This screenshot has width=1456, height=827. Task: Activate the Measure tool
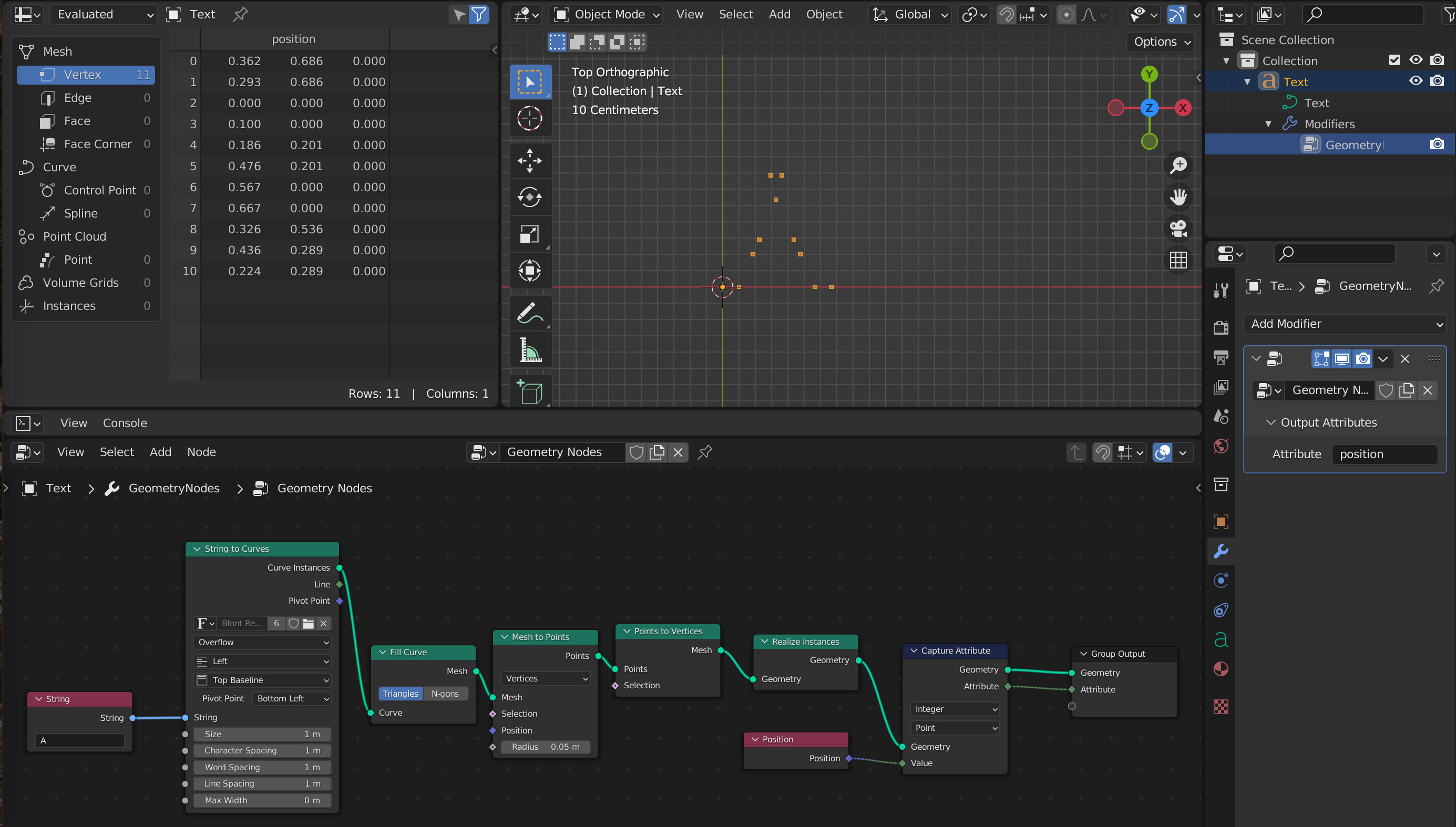[x=530, y=349]
